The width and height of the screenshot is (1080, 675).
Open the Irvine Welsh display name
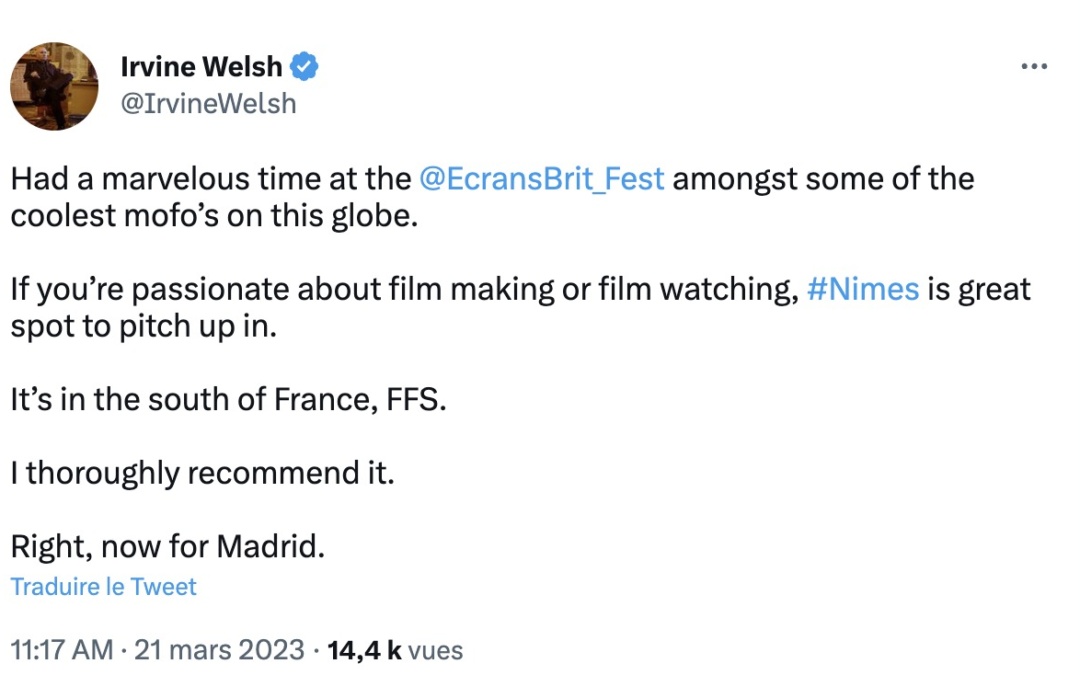tap(201, 67)
